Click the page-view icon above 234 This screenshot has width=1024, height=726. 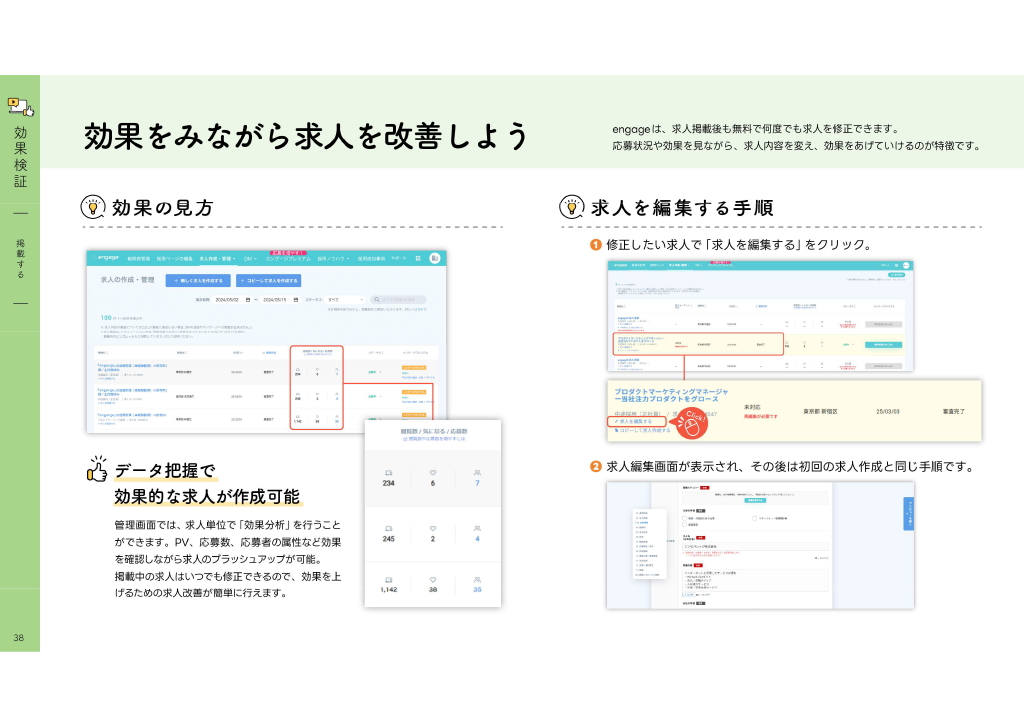389,473
